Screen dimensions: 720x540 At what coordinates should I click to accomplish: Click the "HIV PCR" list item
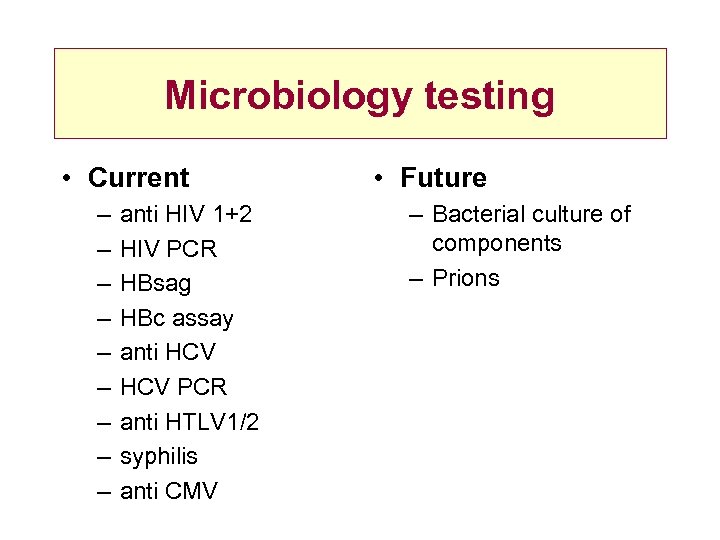pos(168,248)
